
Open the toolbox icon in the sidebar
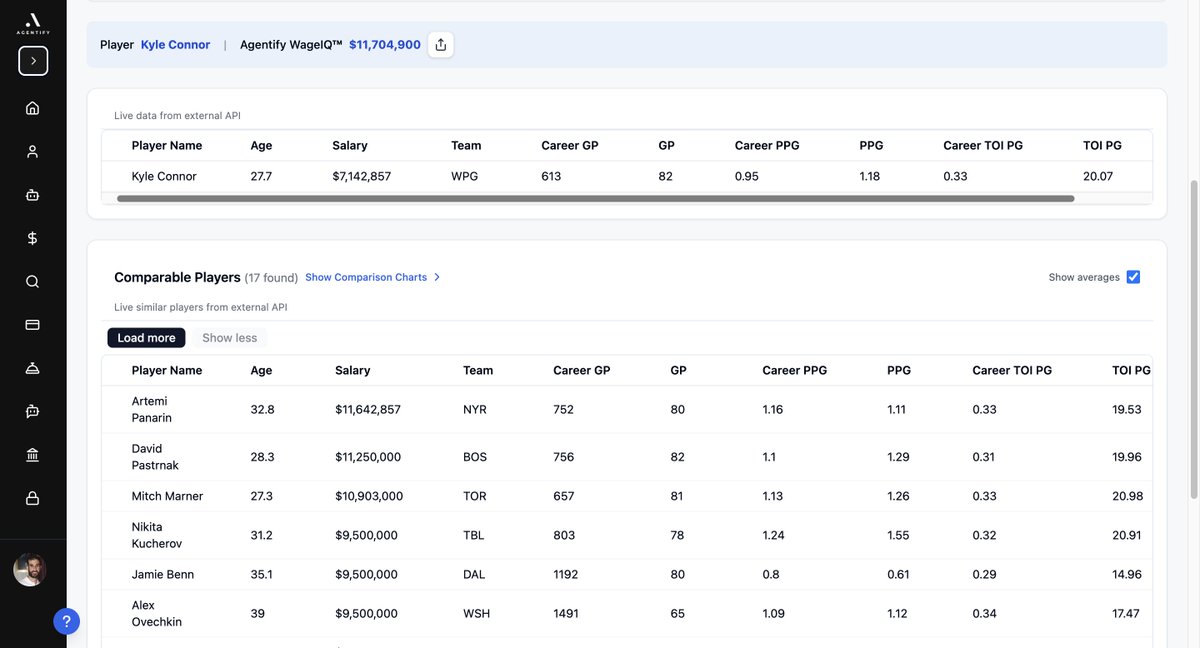pyautogui.click(x=31, y=193)
